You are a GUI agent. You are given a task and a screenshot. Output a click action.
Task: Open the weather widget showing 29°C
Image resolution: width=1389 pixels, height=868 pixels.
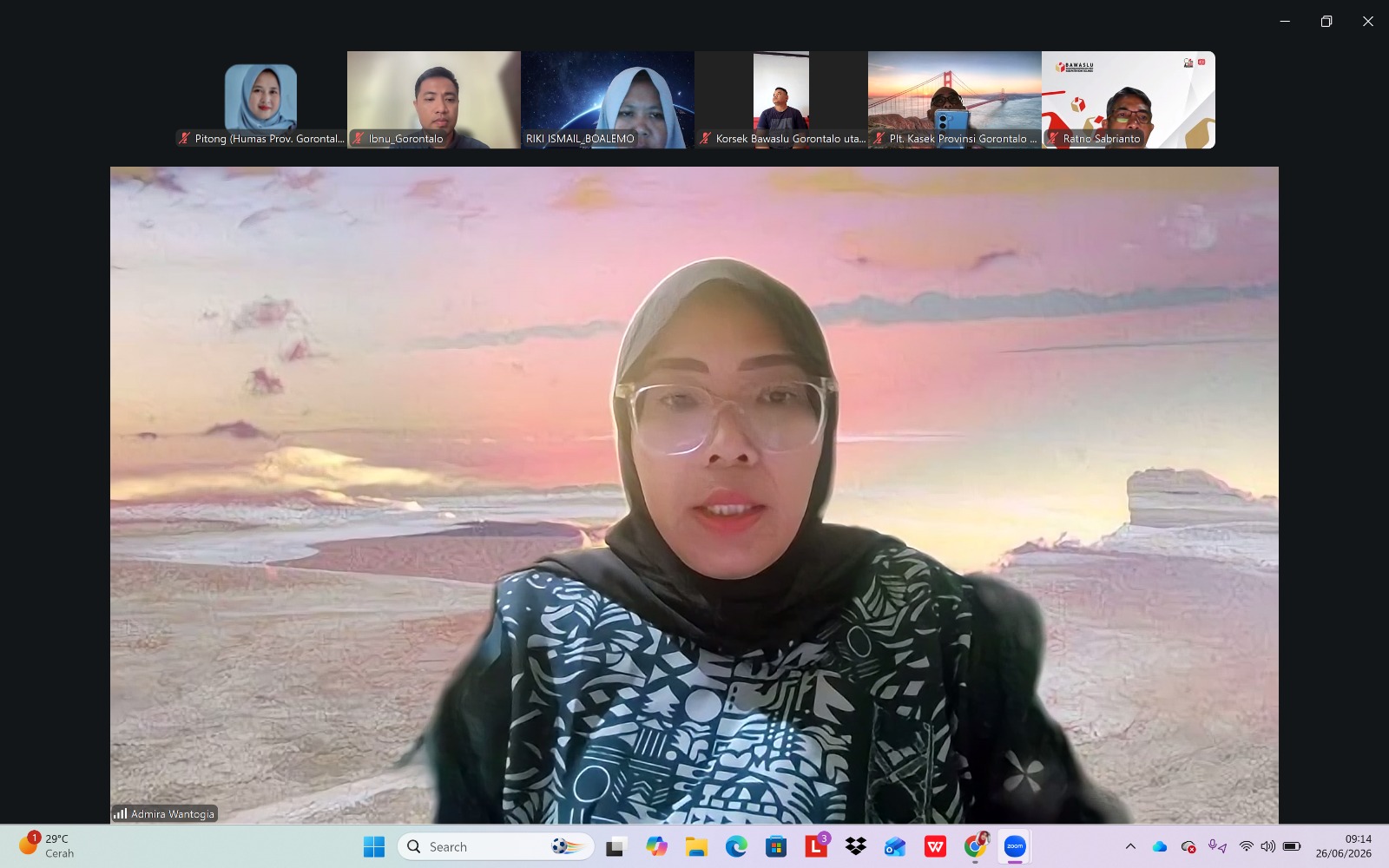coord(48,846)
